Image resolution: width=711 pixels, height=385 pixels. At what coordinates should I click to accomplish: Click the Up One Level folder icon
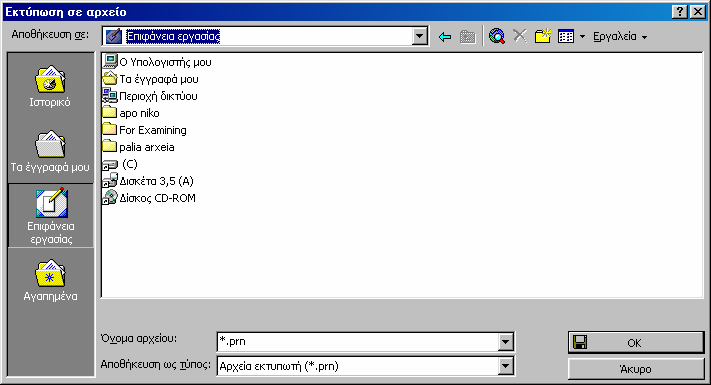467,37
